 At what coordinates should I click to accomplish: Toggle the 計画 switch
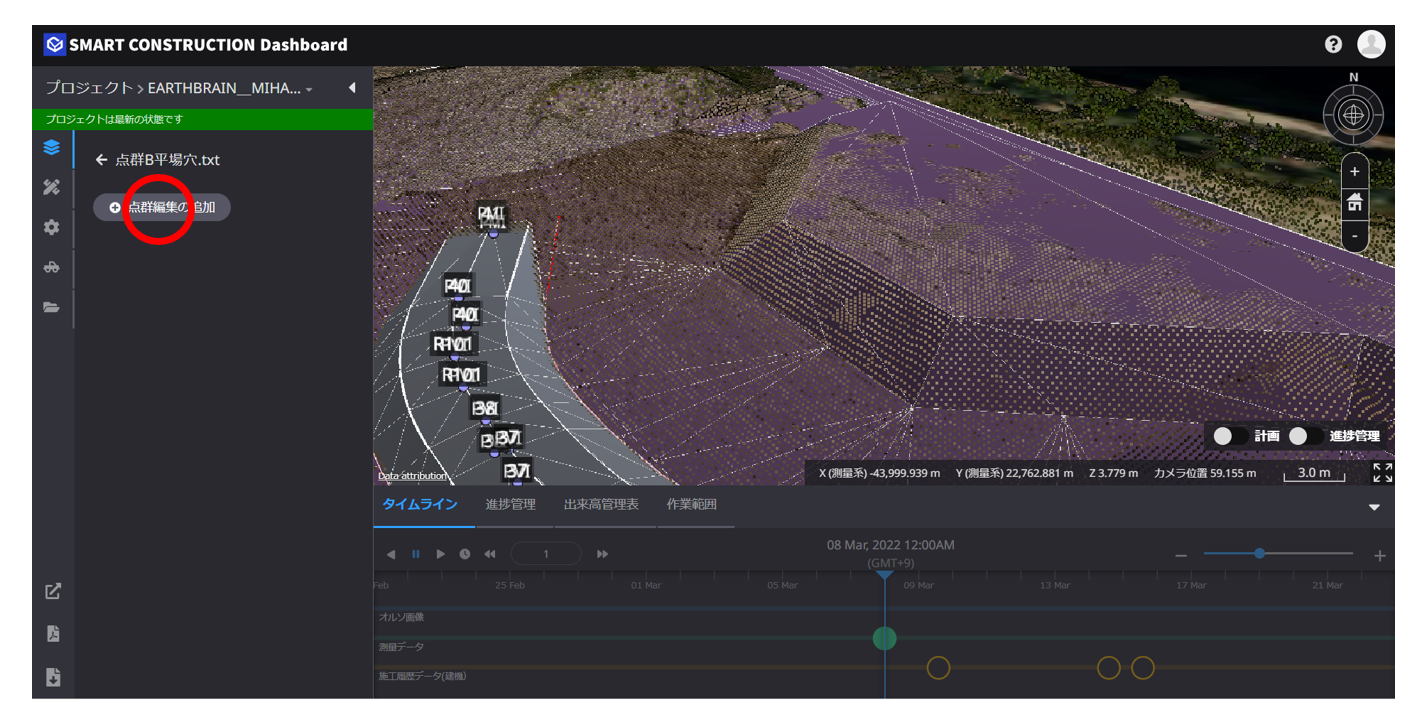coord(1229,436)
